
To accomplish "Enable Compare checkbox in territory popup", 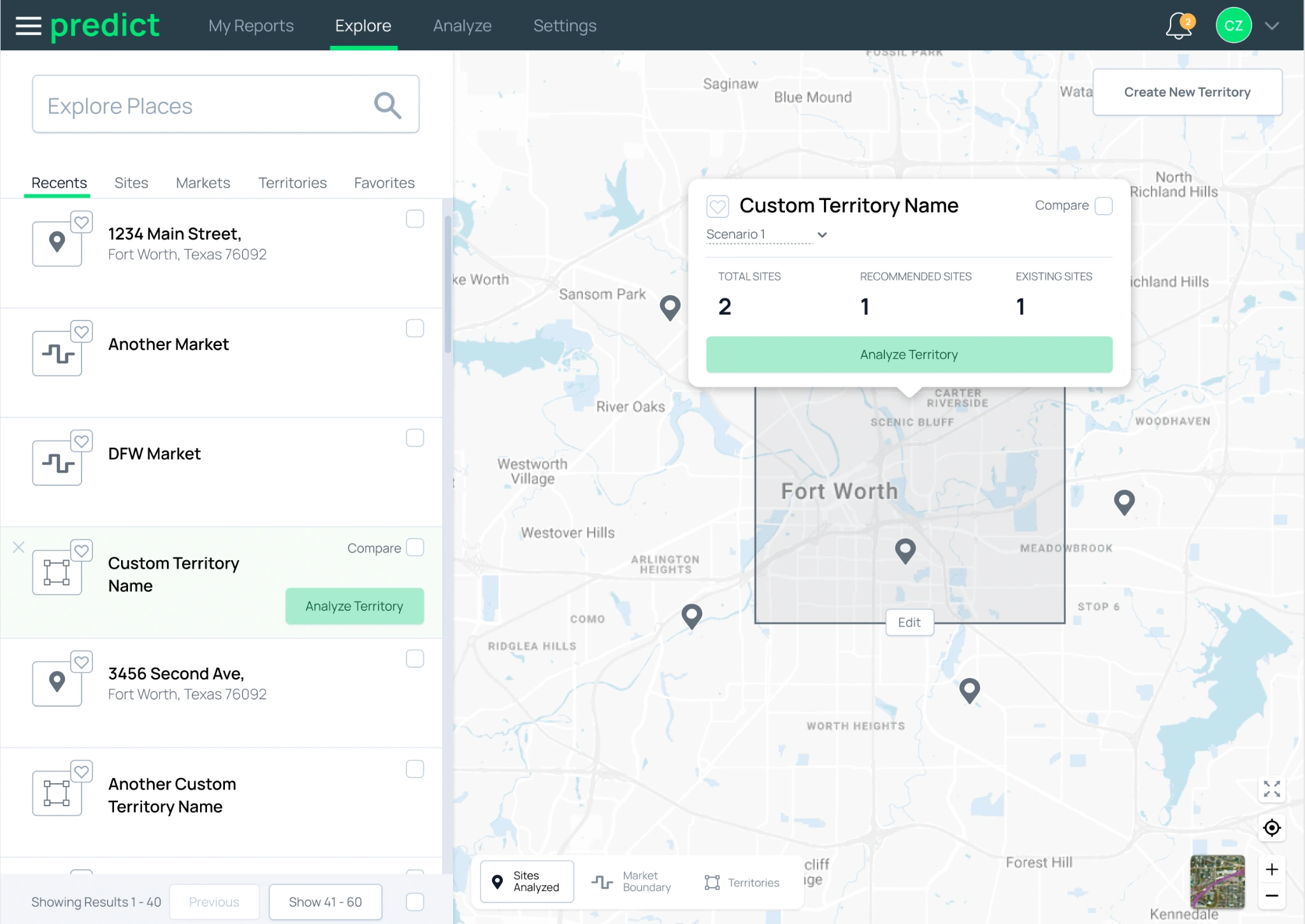I will coord(1104,206).
